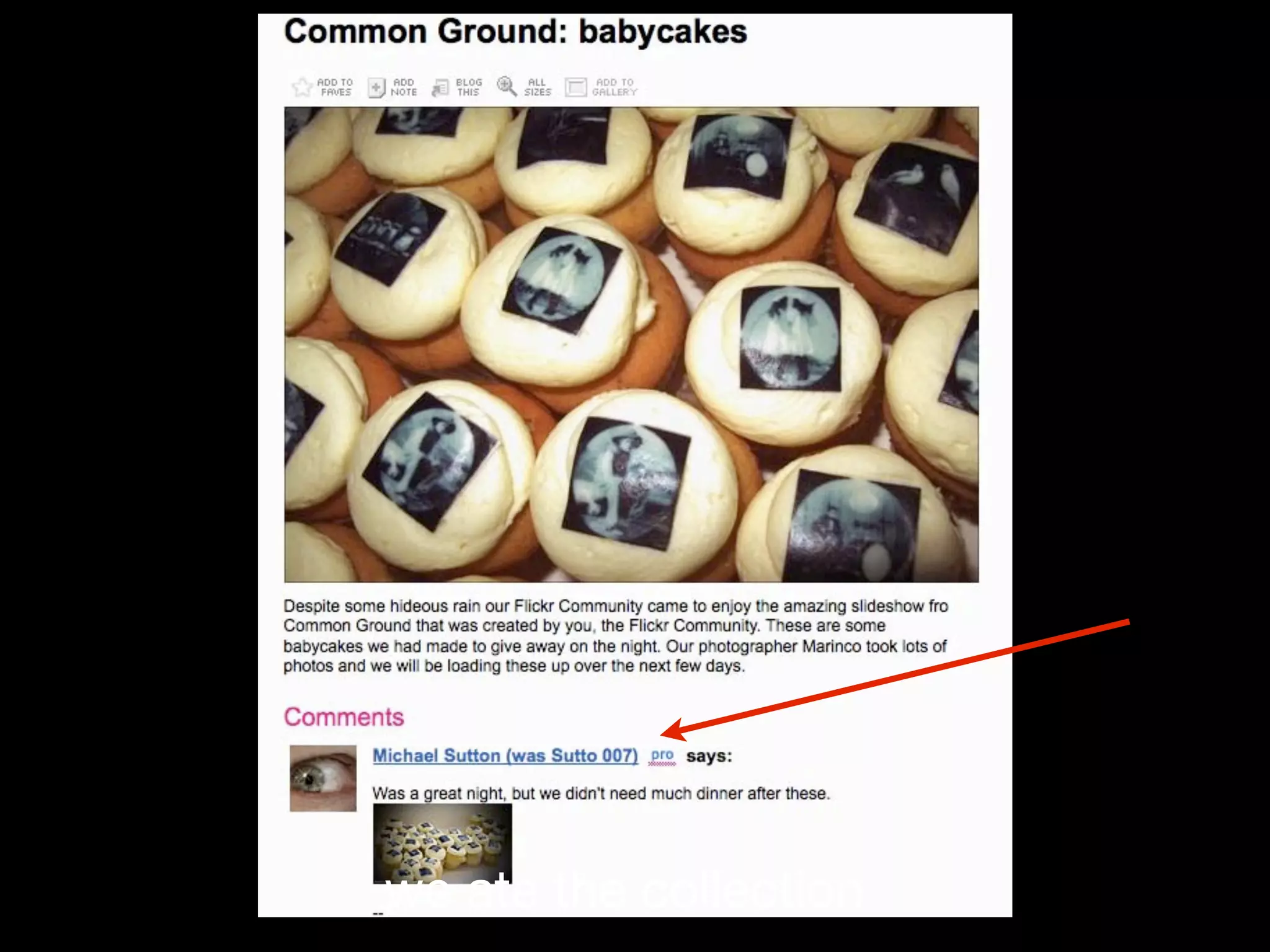Open All Sizes magnifier icon
Image resolution: width=1270 pixels, height=952 pixels.
coord(507,87)
